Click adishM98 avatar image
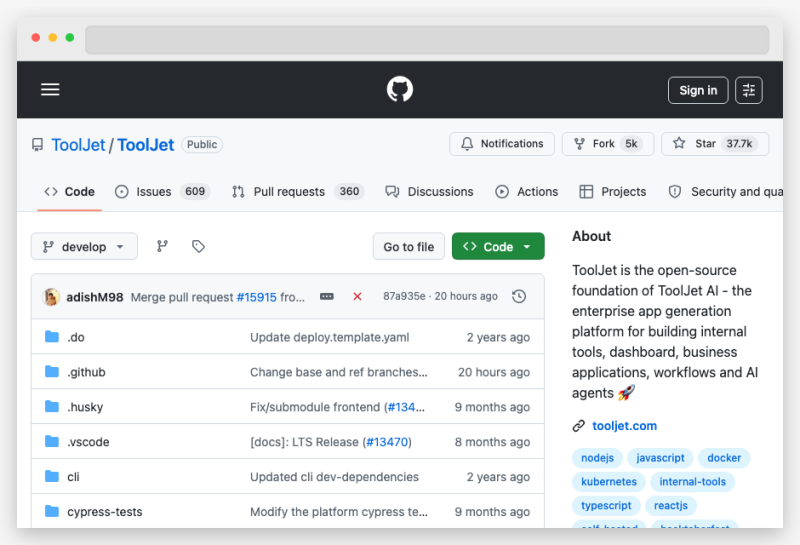This screenshot has height=545, width=800. tap(51, 297)
